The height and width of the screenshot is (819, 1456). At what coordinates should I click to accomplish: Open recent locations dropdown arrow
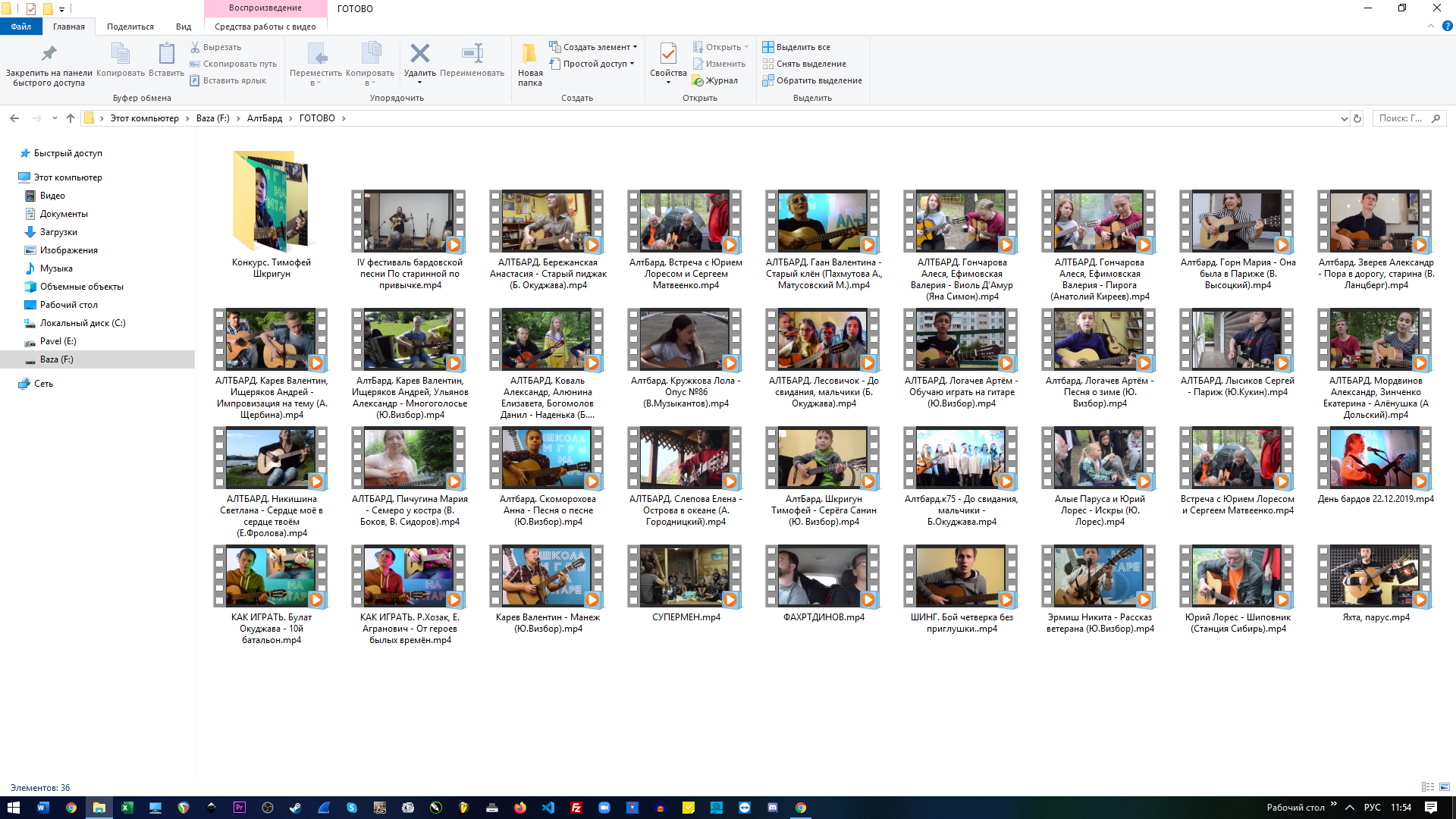(x=55, y=118)
